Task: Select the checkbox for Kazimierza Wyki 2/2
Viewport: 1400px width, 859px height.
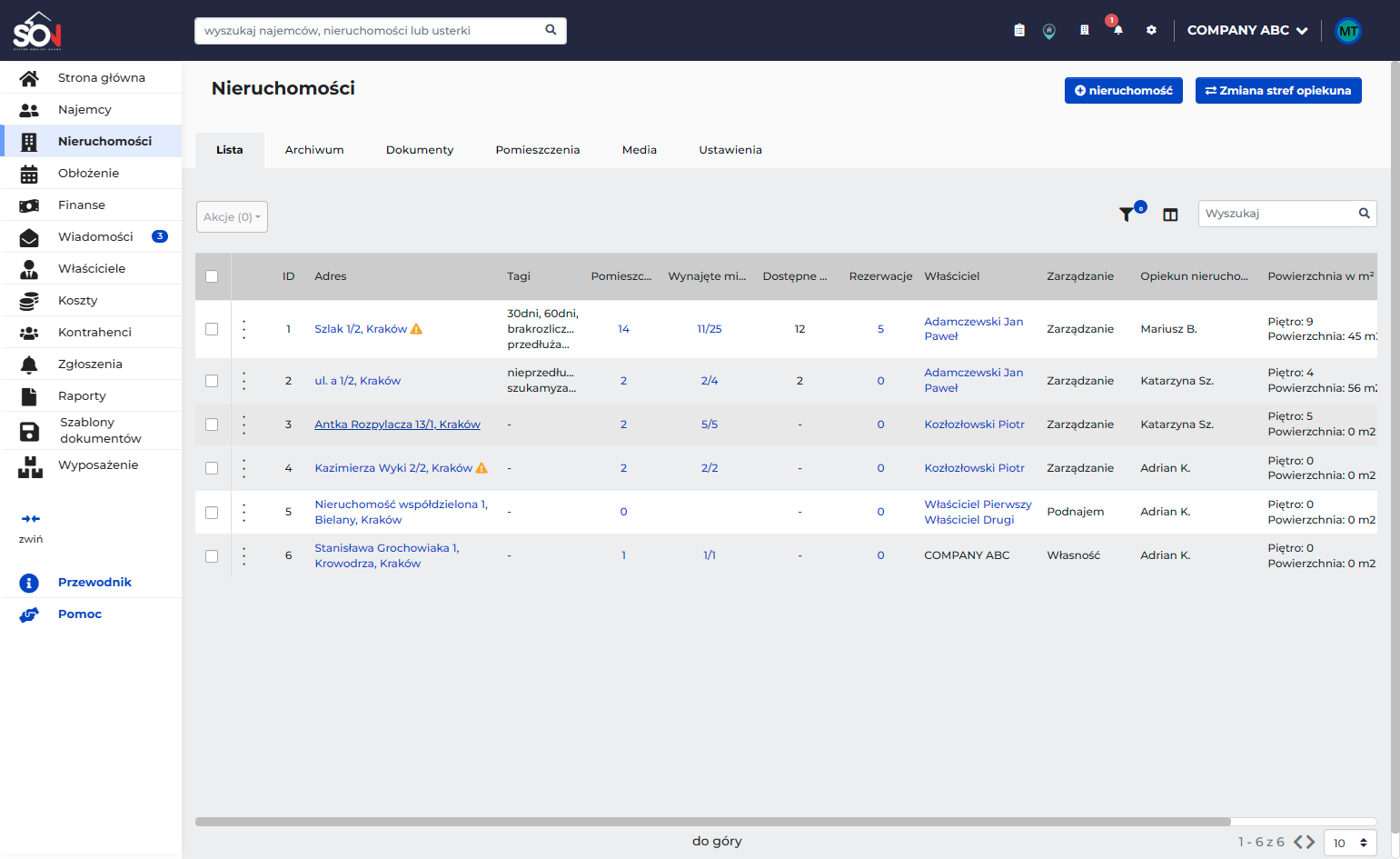Action: click(212, 468)
